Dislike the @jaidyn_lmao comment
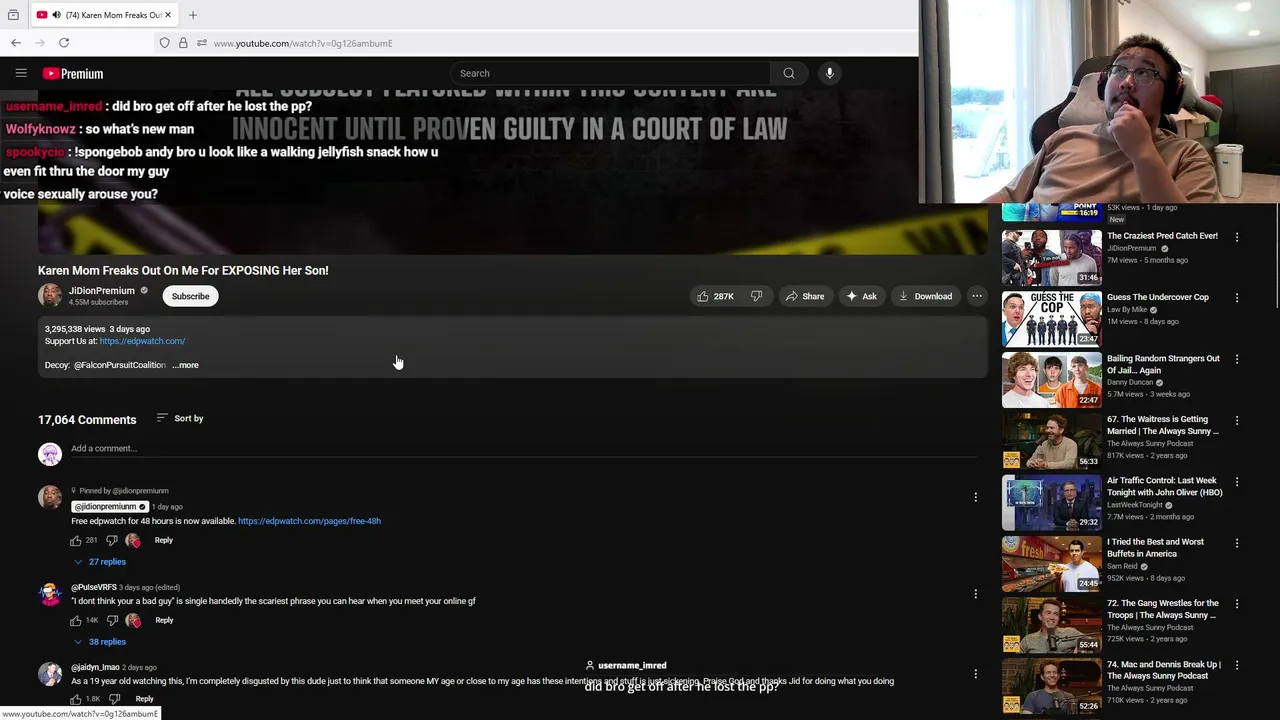This screenshot has height=720, width=1280. [x=113, y=699]
